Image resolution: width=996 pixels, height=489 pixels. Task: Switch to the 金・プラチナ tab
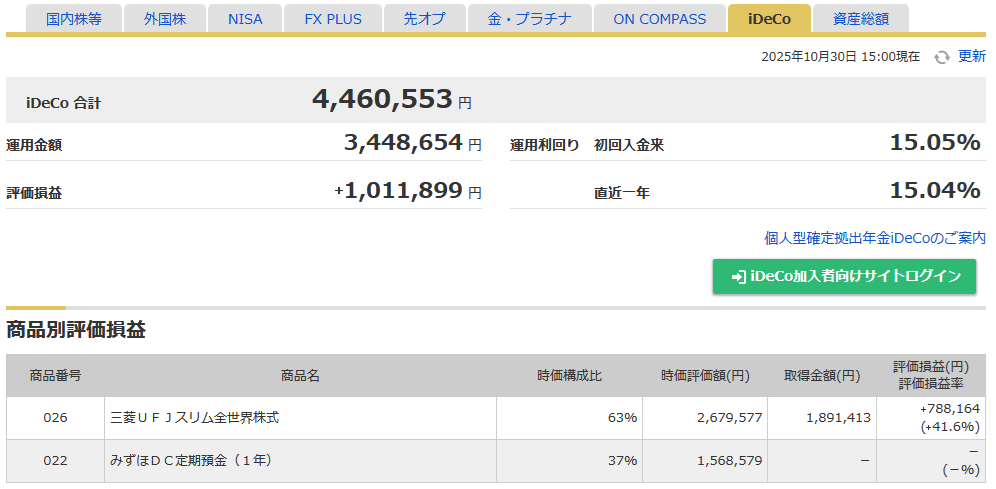point(529,19)
